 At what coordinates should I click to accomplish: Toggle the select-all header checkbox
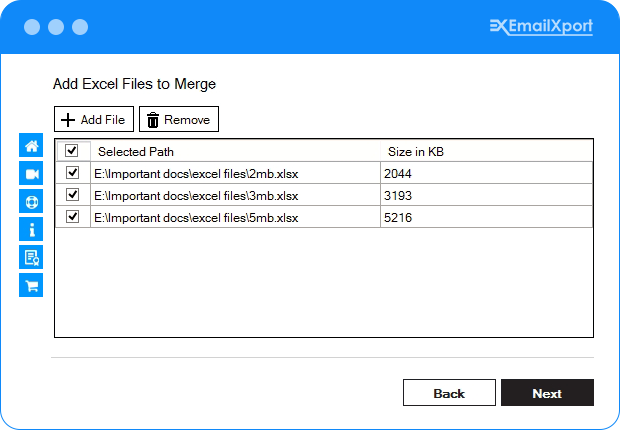[x=72, y=150]
